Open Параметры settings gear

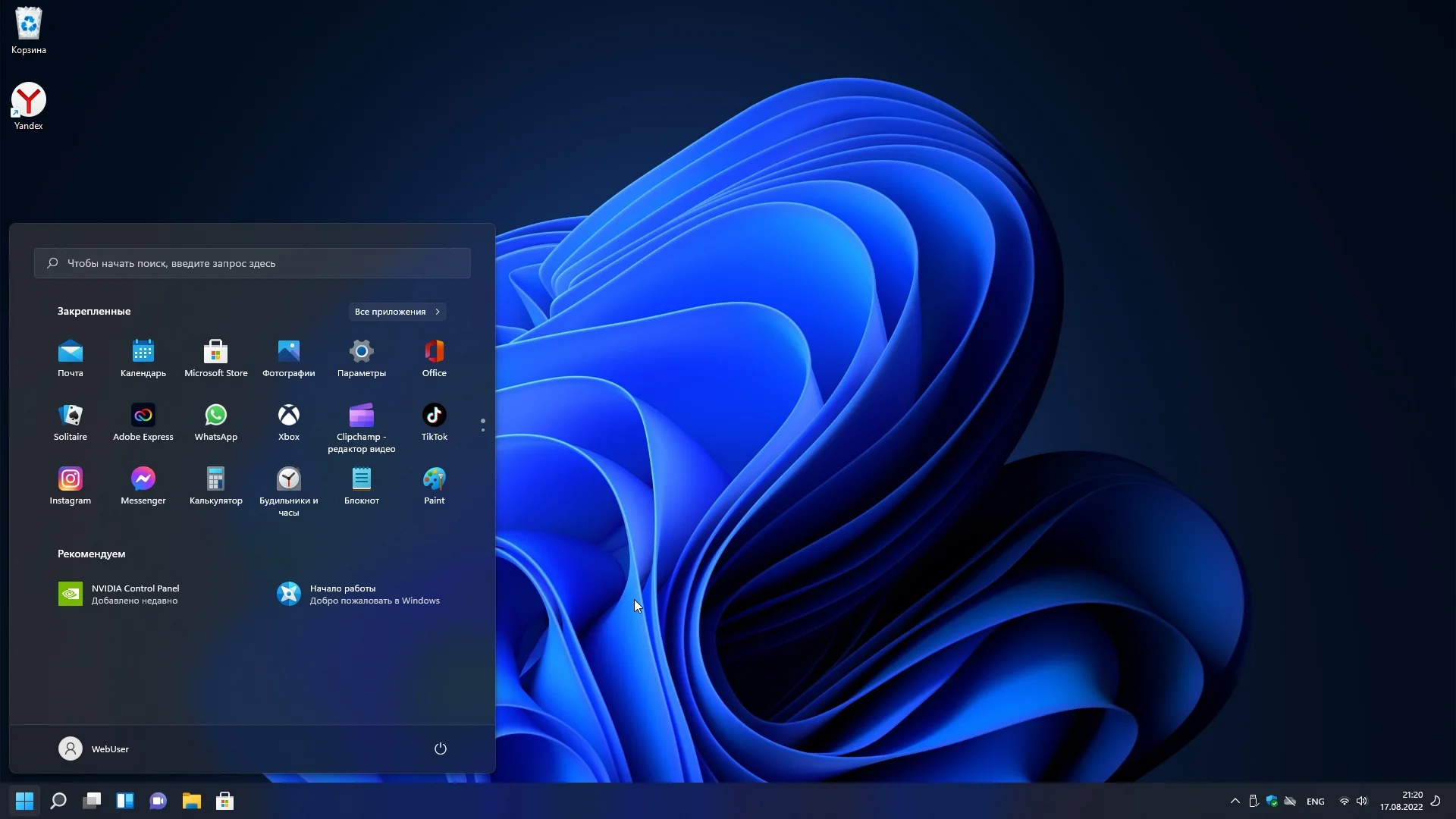361,352
